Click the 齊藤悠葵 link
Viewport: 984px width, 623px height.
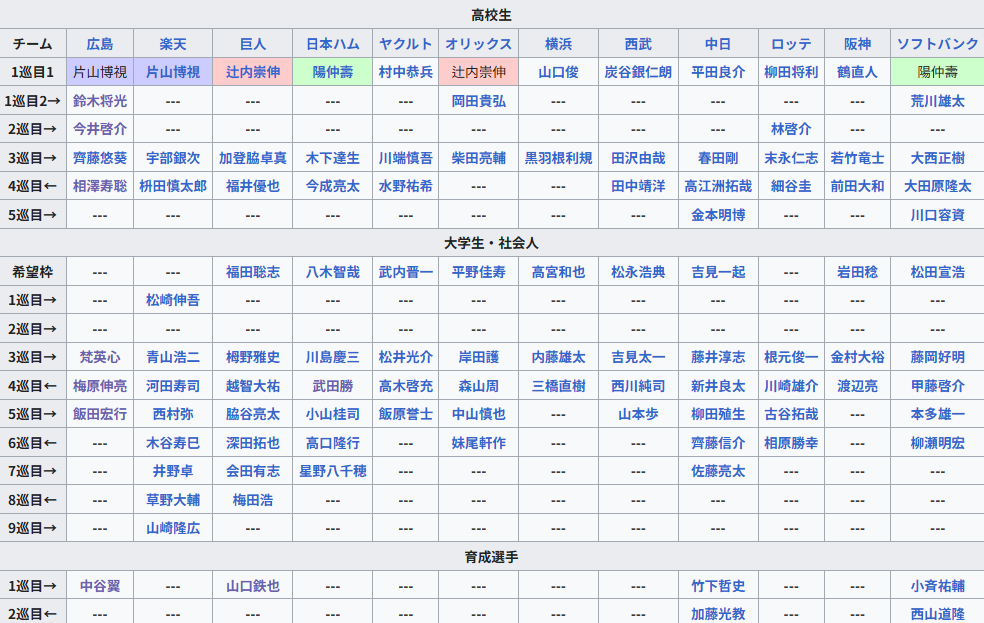point(100,158)
